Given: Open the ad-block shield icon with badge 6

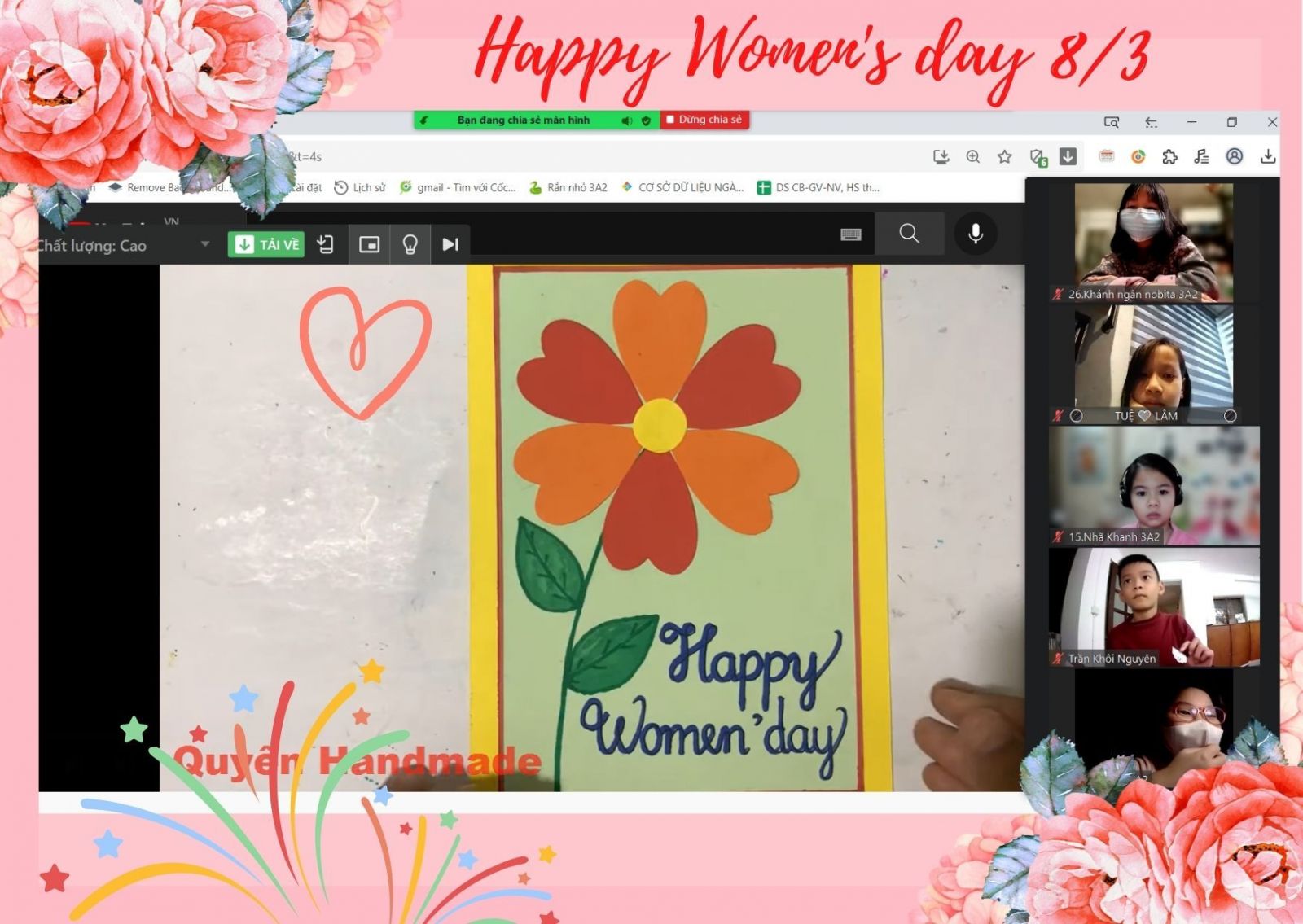Looking at the screenshot, I should pos(1038,157).
